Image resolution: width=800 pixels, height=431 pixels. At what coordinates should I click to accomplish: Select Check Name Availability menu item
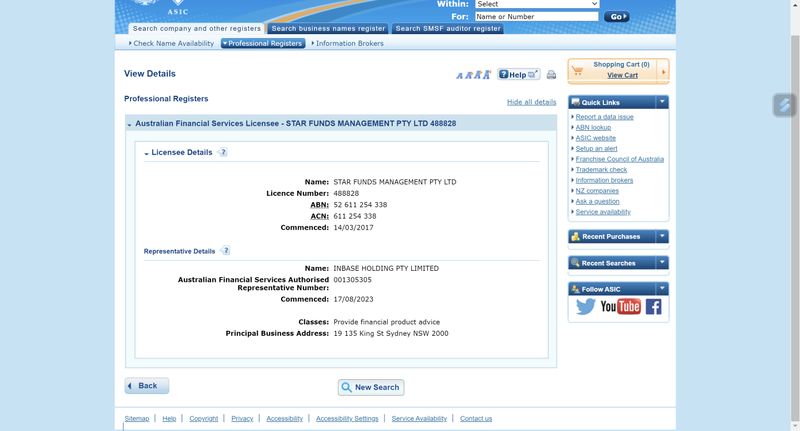click(173, 43)
